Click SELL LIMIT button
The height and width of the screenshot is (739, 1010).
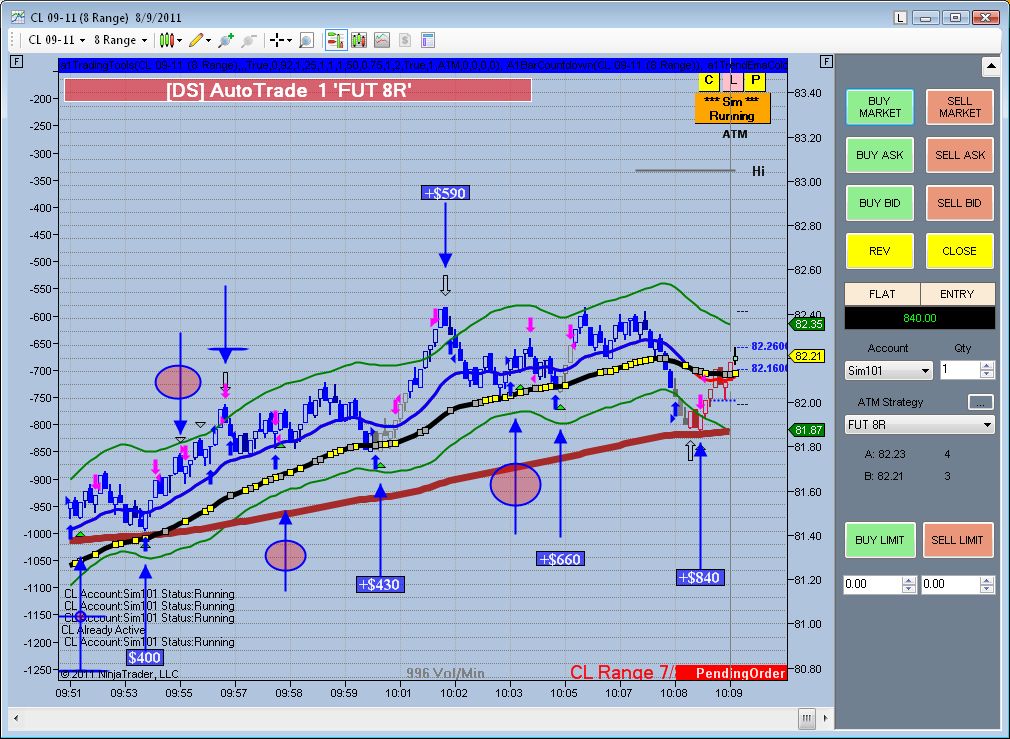[958, 540]
